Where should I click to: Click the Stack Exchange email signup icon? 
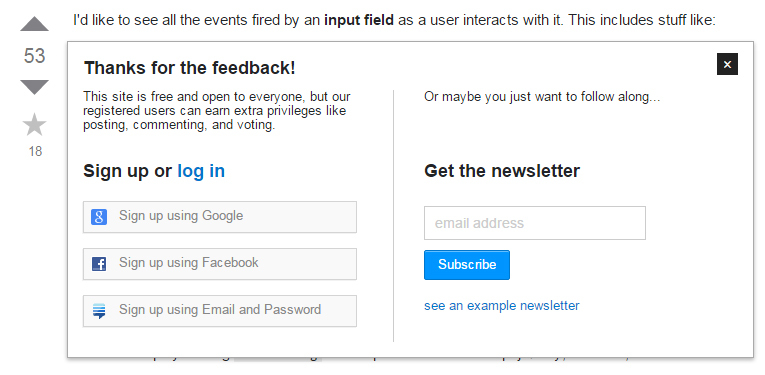99,311
